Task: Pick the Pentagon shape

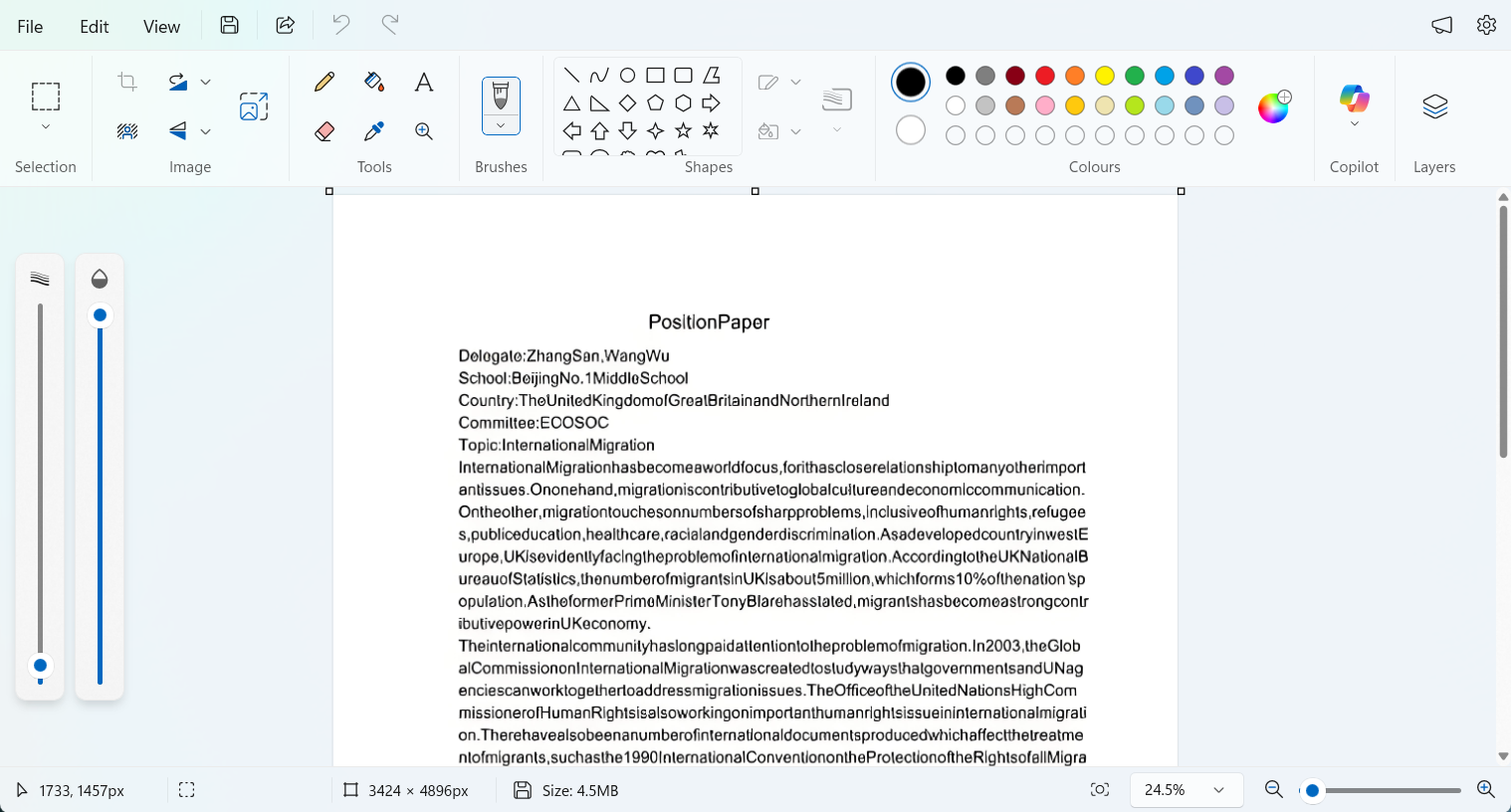Action: (655, 103)
